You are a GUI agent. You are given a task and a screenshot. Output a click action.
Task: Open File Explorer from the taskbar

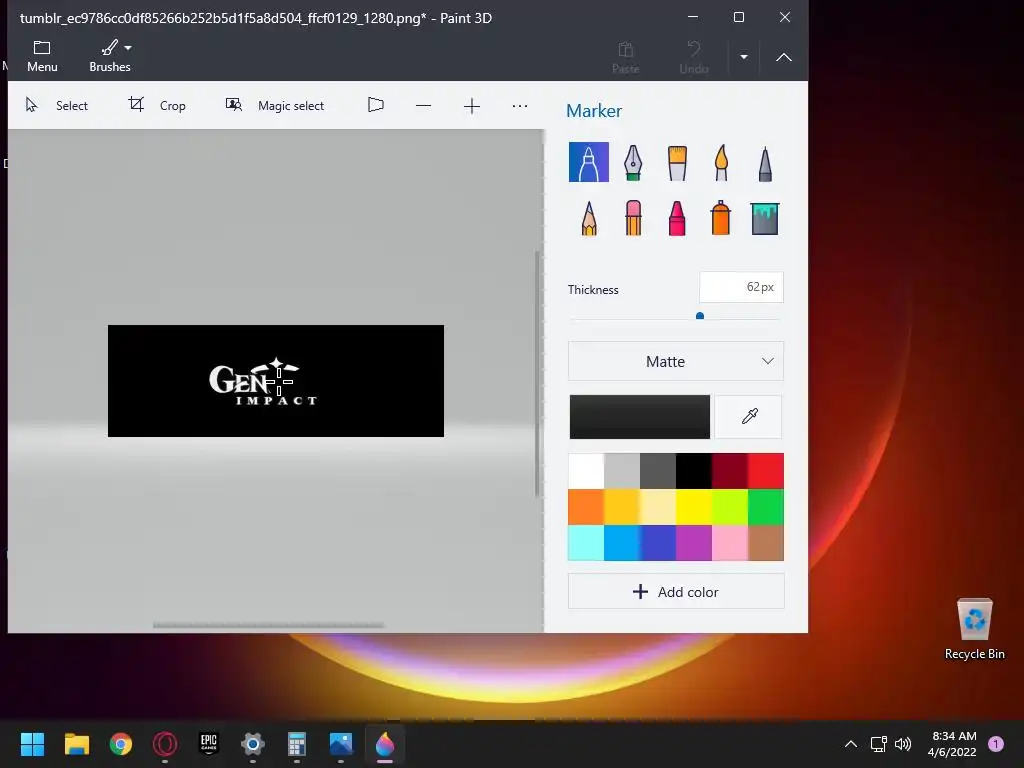[x=76, y=744]
